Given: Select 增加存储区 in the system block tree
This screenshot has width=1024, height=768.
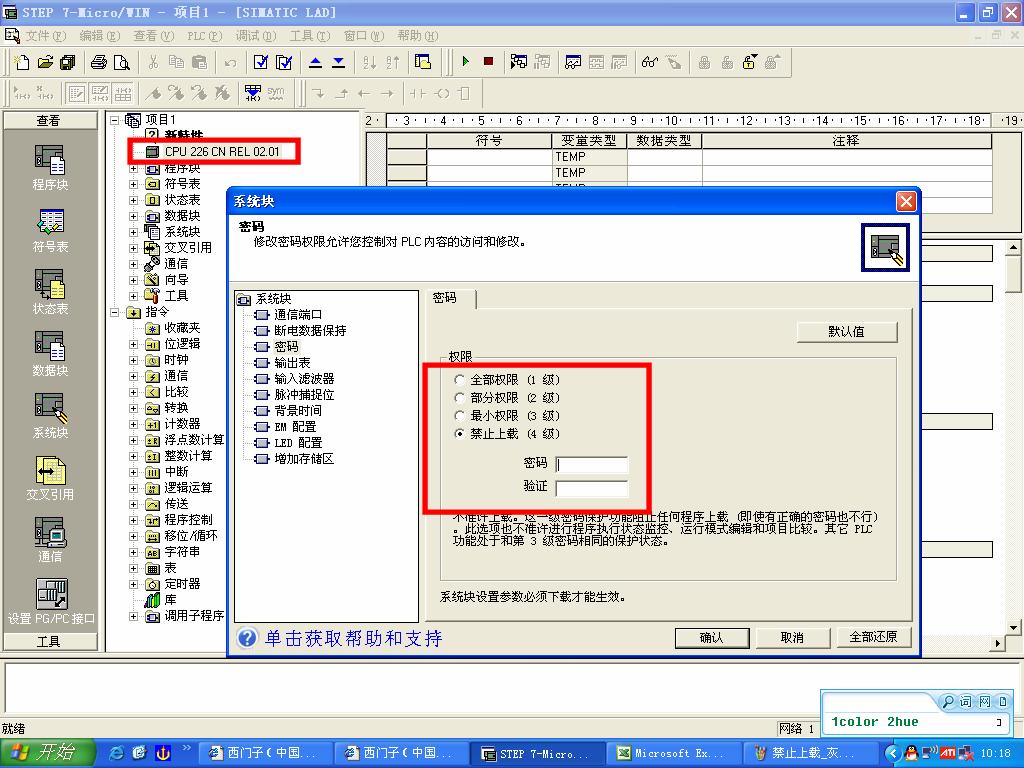Looking at the screenshot, I should tap(304, 458).
